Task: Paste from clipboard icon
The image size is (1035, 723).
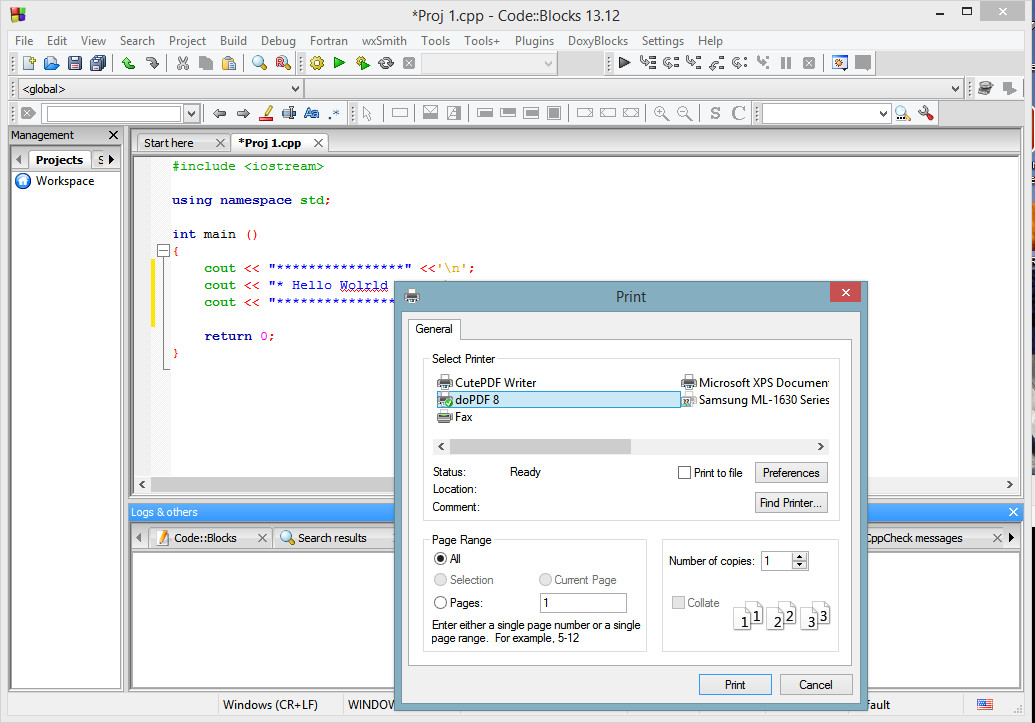Action: pos(229,63)
